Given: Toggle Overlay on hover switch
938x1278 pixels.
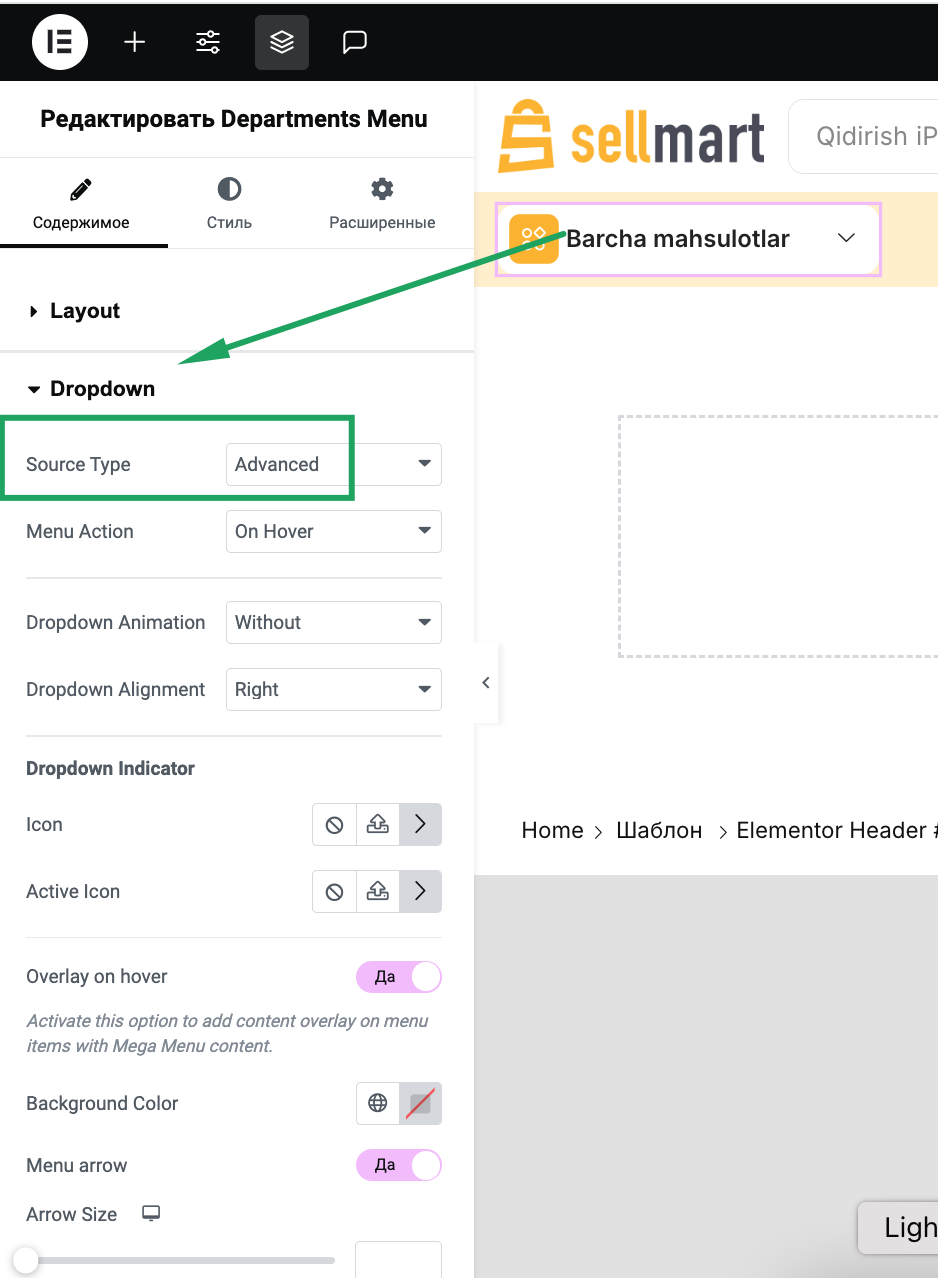Looking at the screenshot, I should tap(398, 977).
